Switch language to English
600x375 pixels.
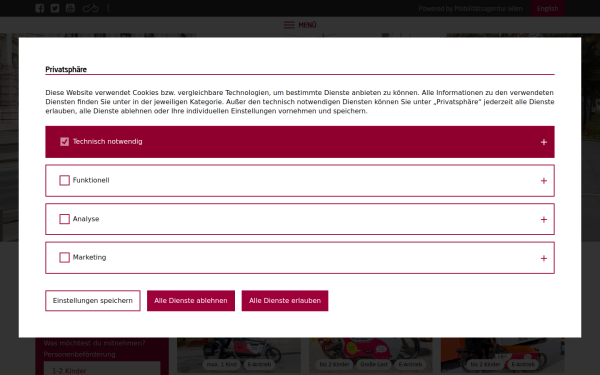(548, 8)
